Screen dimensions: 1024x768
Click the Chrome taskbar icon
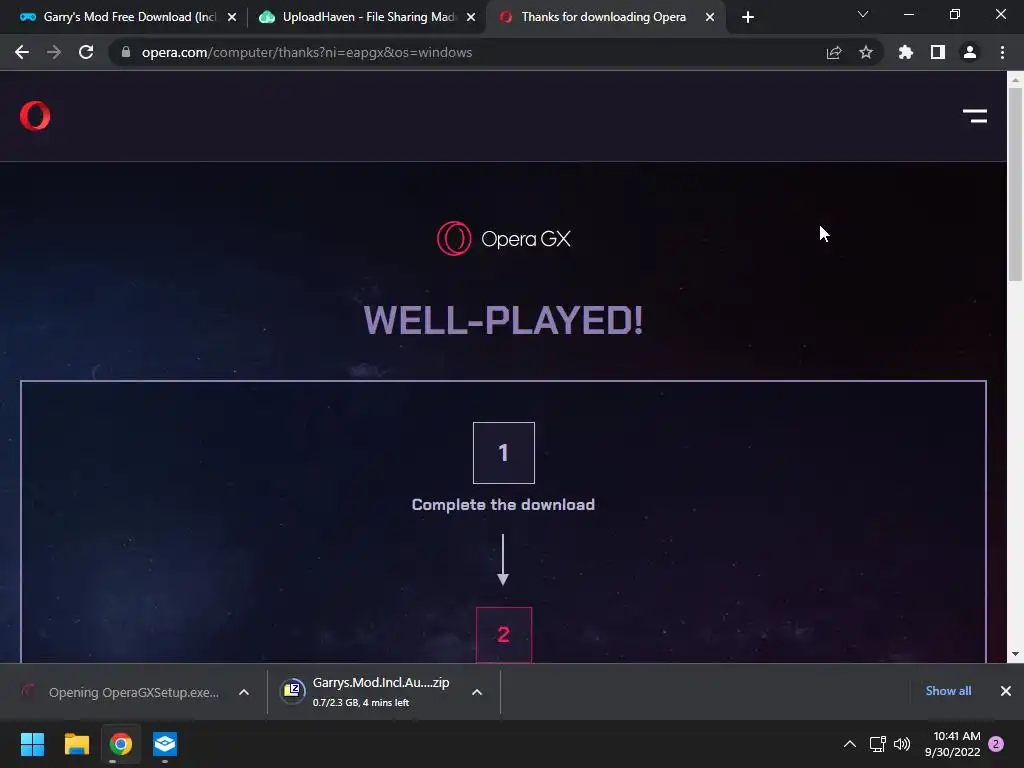(121, 744)
